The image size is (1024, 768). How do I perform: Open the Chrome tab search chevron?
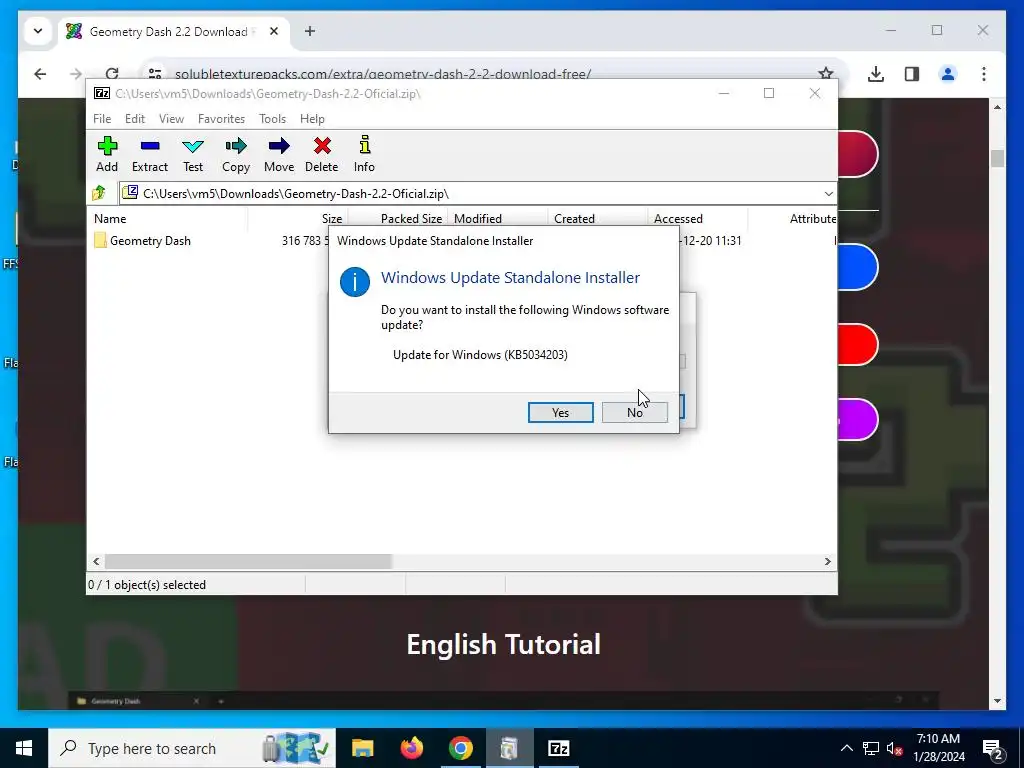[x=38, y=31]
